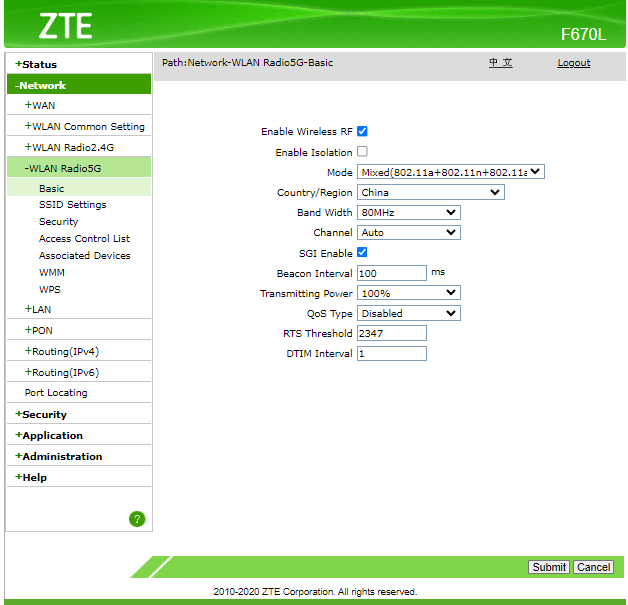Click the Beacon Interval input field
Viewport: 628px width, 605px height.
391,273
